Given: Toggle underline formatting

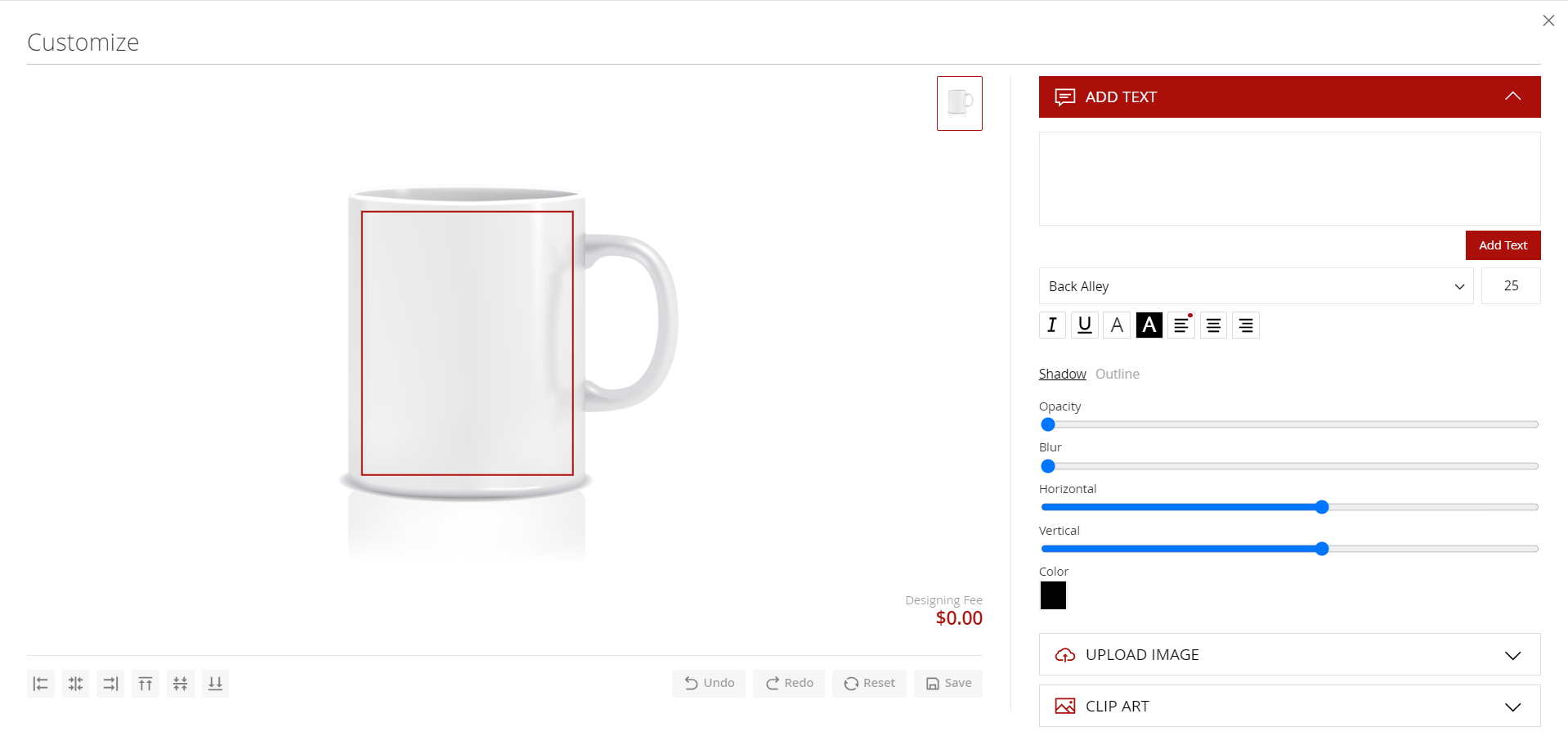Looking at the screenshot, I should pos(1084,325).
